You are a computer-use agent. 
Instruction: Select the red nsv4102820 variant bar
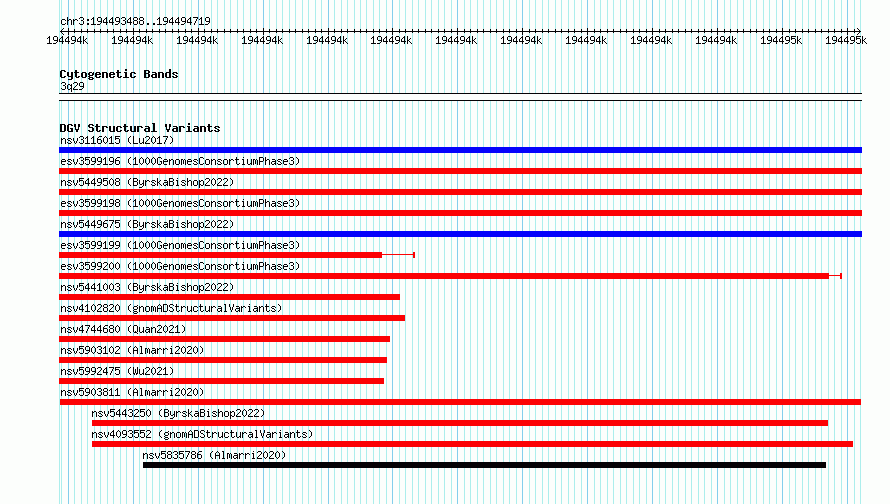232,318
